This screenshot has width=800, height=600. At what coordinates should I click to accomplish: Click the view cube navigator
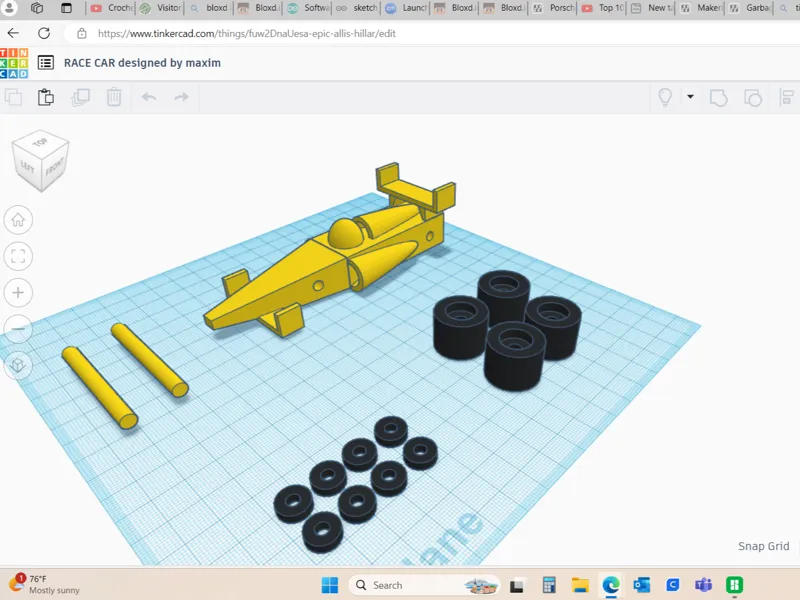pyautogui.click(x=41, y=160)
